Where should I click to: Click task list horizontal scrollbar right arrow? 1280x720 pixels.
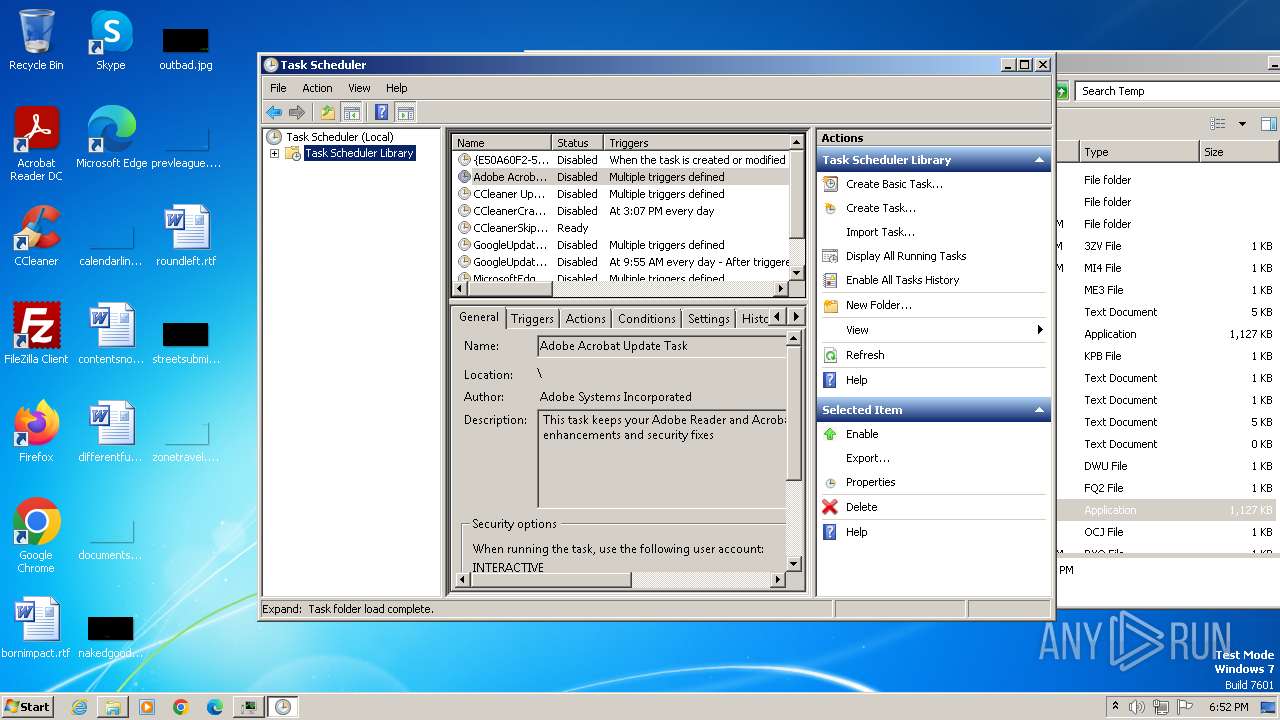click(782, 289)
